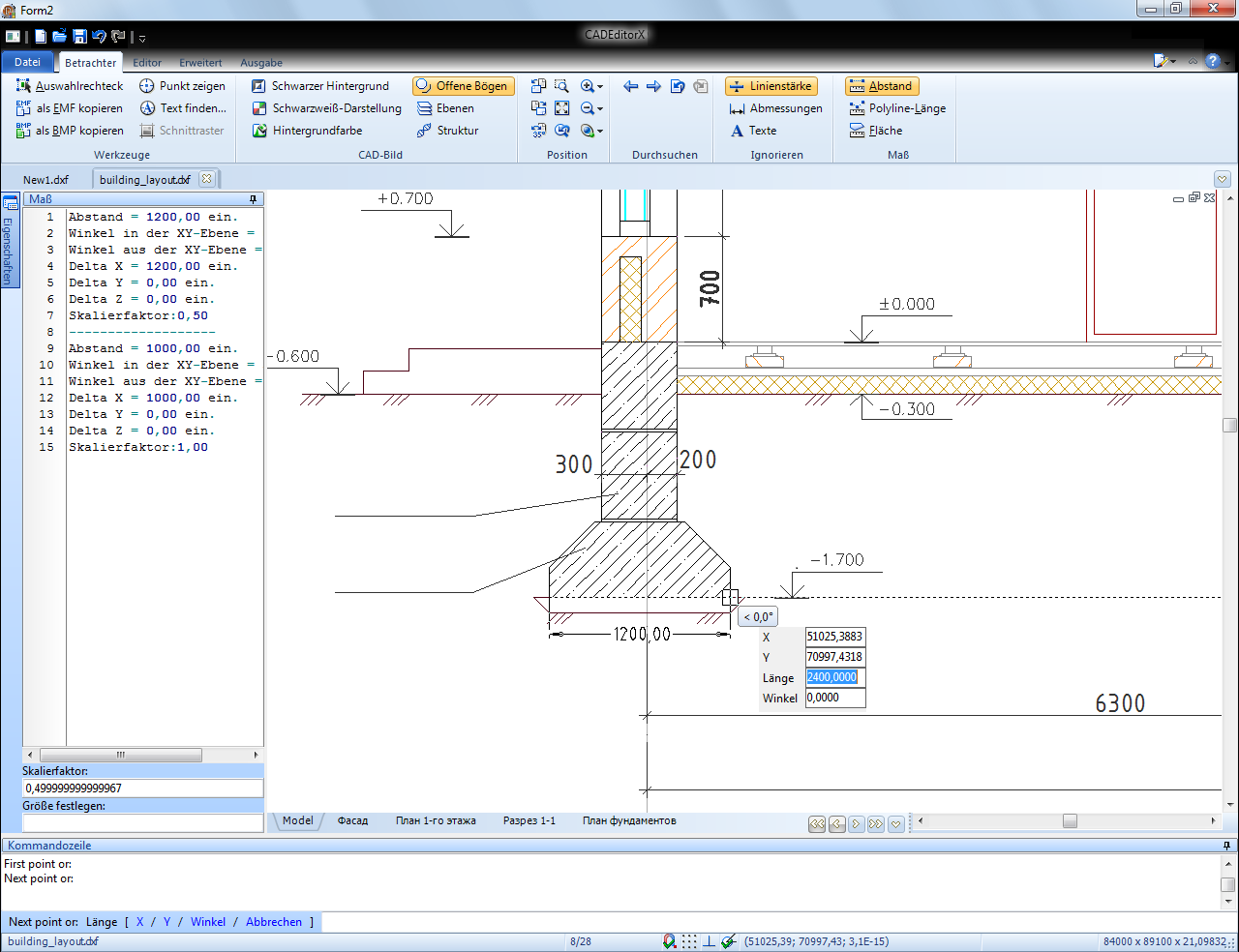This screenshot has width=1239, height=952.
Task: Toggle the Abstand measuring mode
Action: (x=881, y=86)
